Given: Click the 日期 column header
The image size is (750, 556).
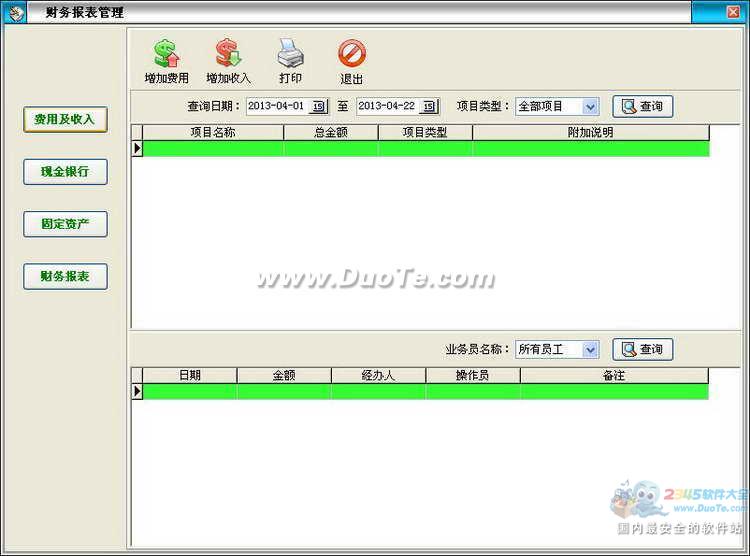Looking at the screenshot, I should click(x=189, y=376).
